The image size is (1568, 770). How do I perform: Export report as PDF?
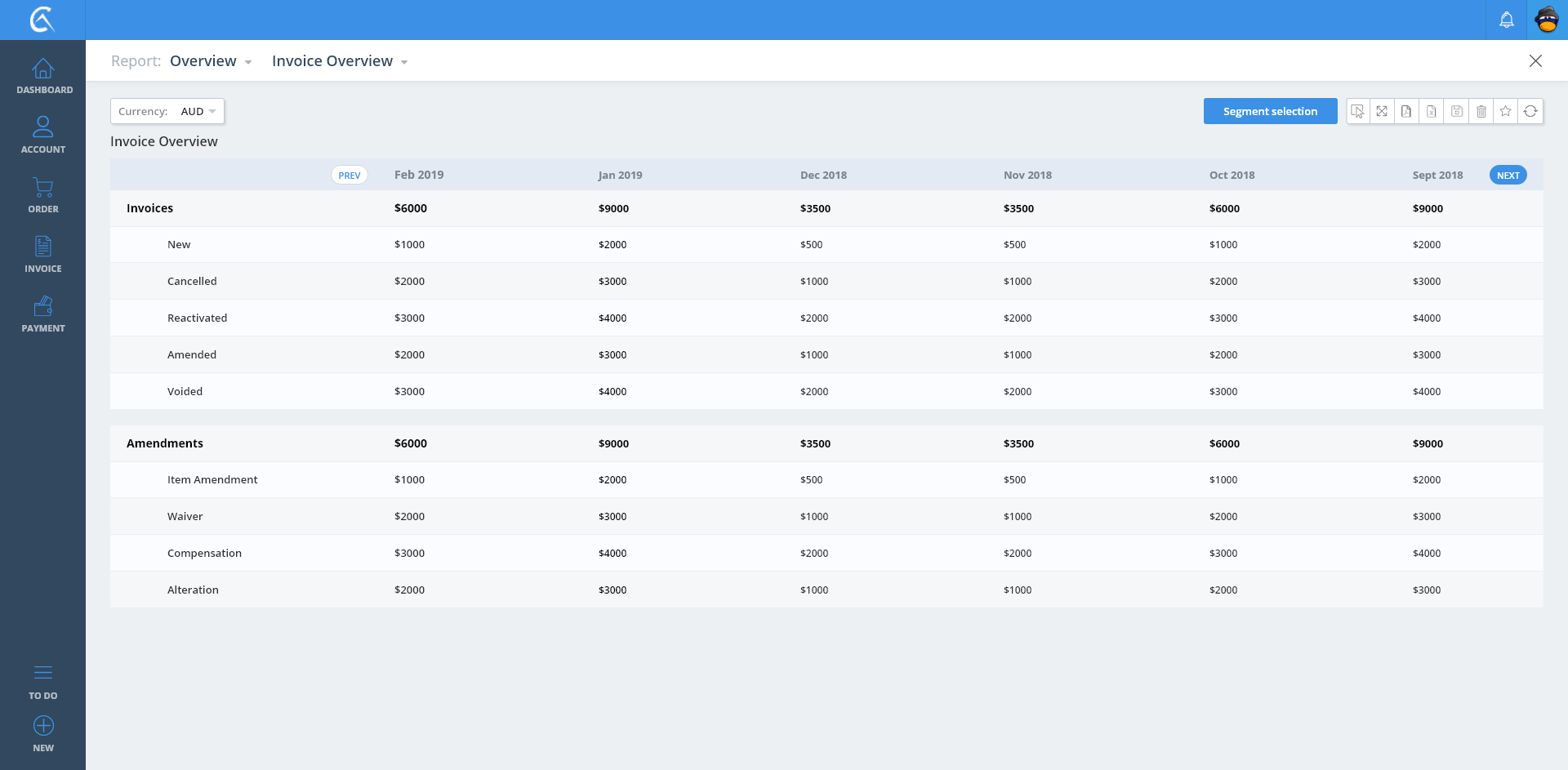(1406, 111)
